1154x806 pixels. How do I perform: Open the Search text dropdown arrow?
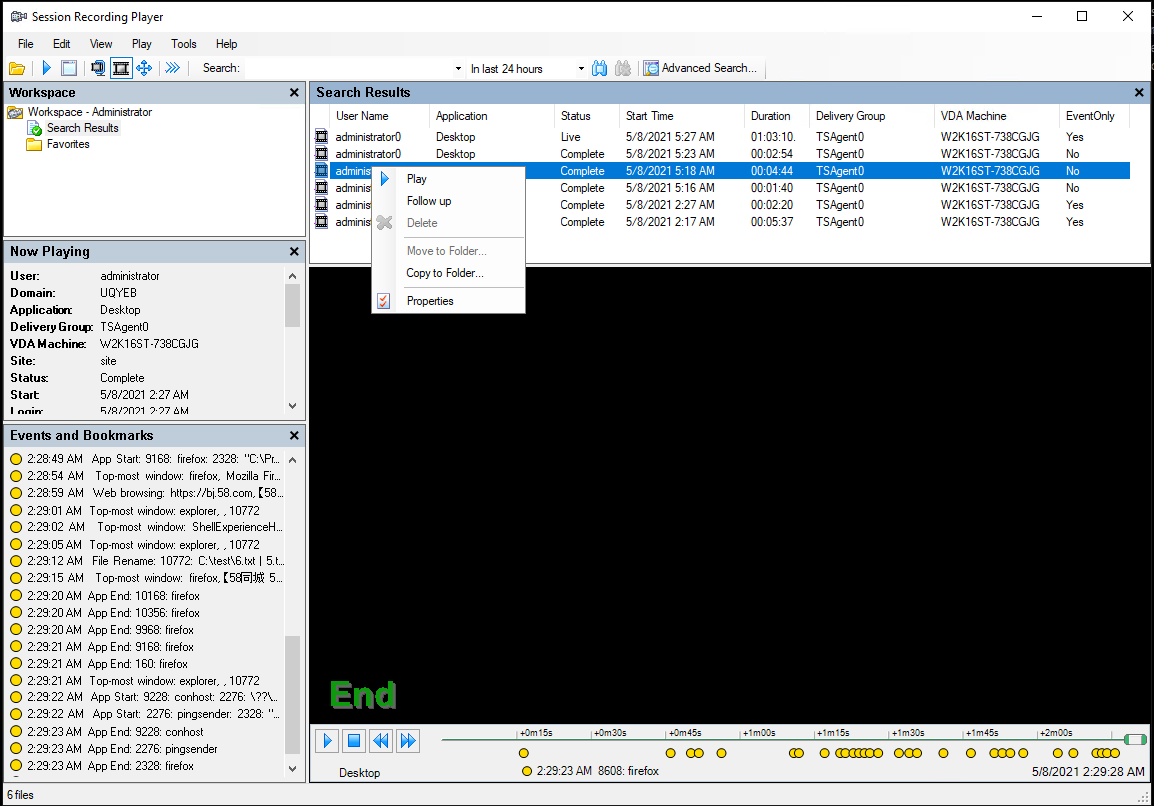458,69
